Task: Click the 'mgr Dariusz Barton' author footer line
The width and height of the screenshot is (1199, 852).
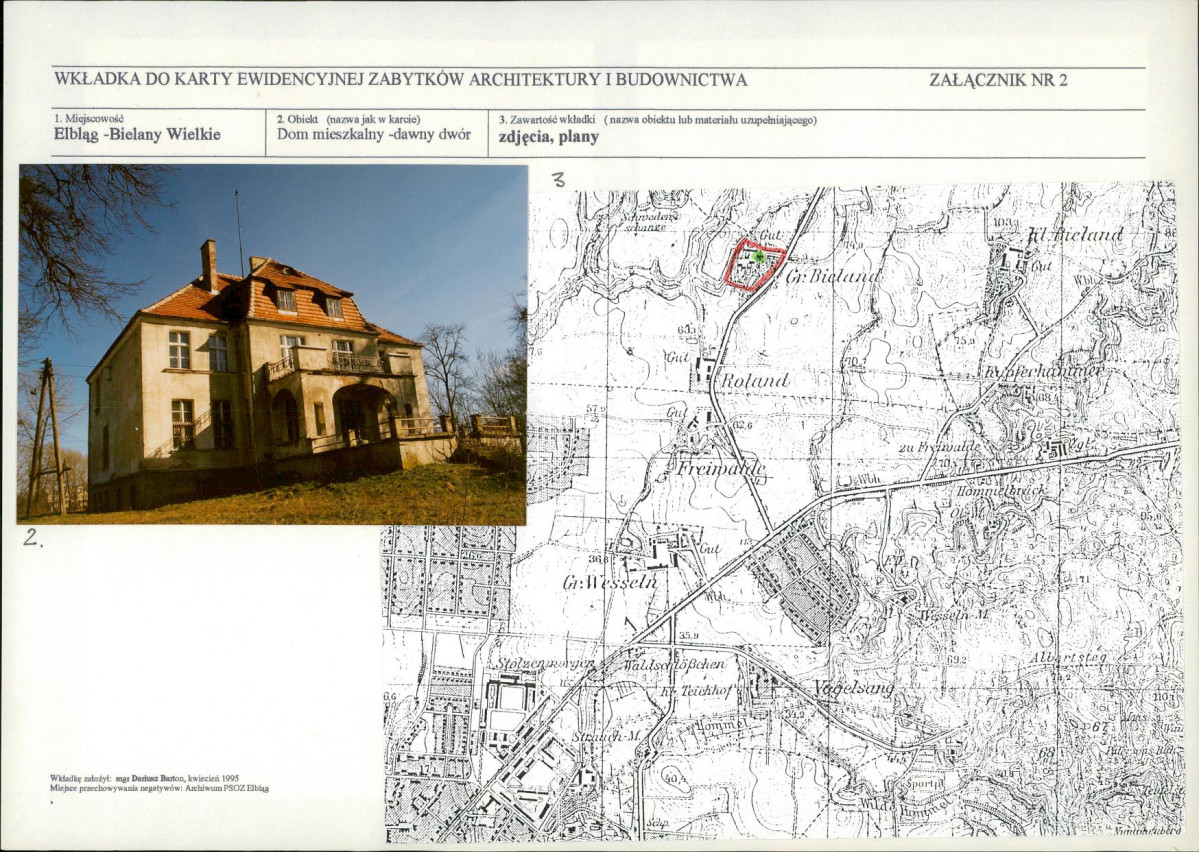Action: point(145,779)
